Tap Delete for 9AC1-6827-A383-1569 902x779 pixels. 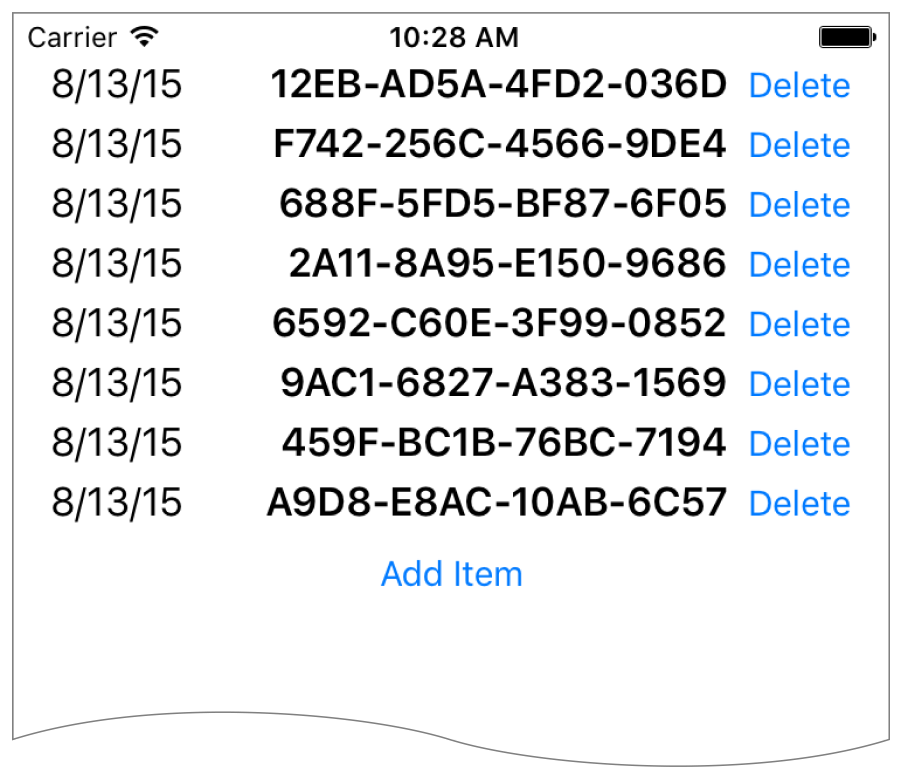(799, 385)
